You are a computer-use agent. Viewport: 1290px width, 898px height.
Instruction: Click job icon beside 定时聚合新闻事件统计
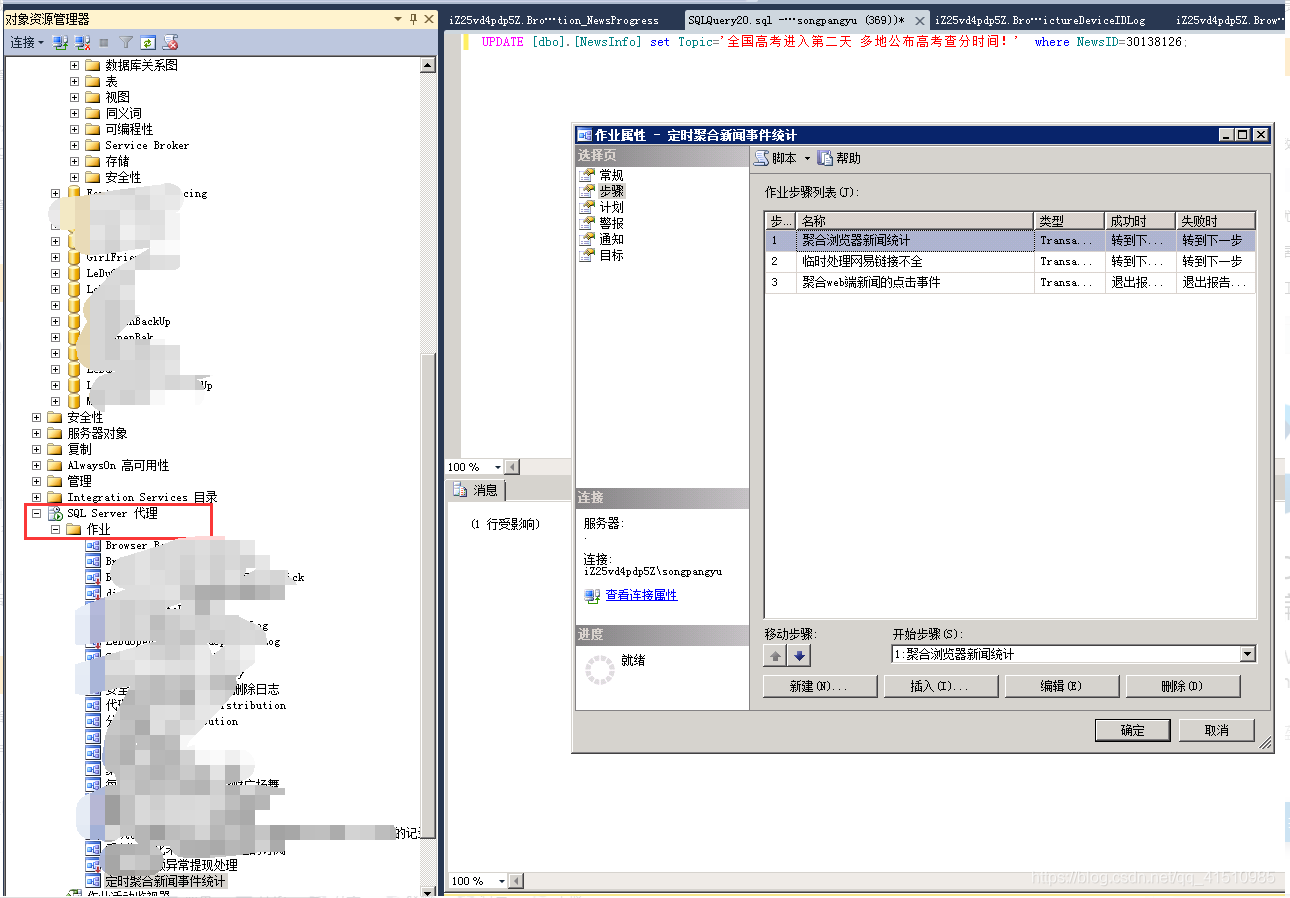click(x=94, y=881)
